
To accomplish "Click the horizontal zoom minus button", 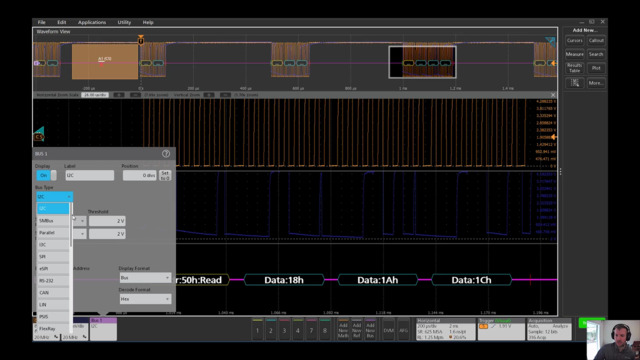I will click(x=135, y=95).
